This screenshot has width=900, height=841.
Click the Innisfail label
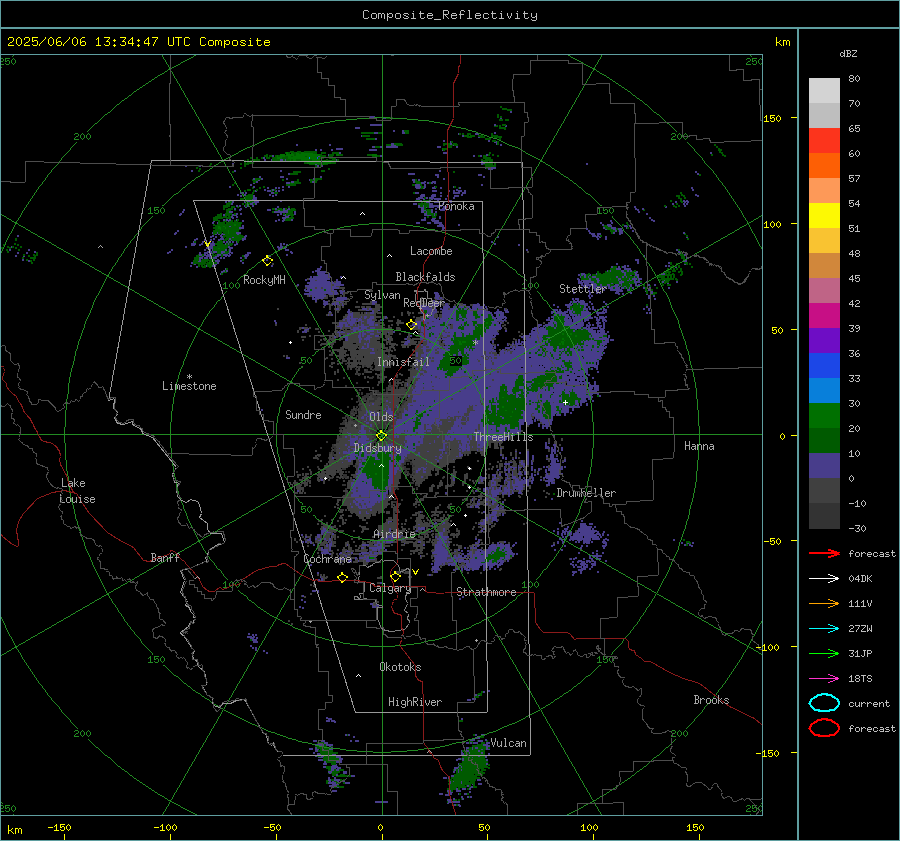coord(403,362)
